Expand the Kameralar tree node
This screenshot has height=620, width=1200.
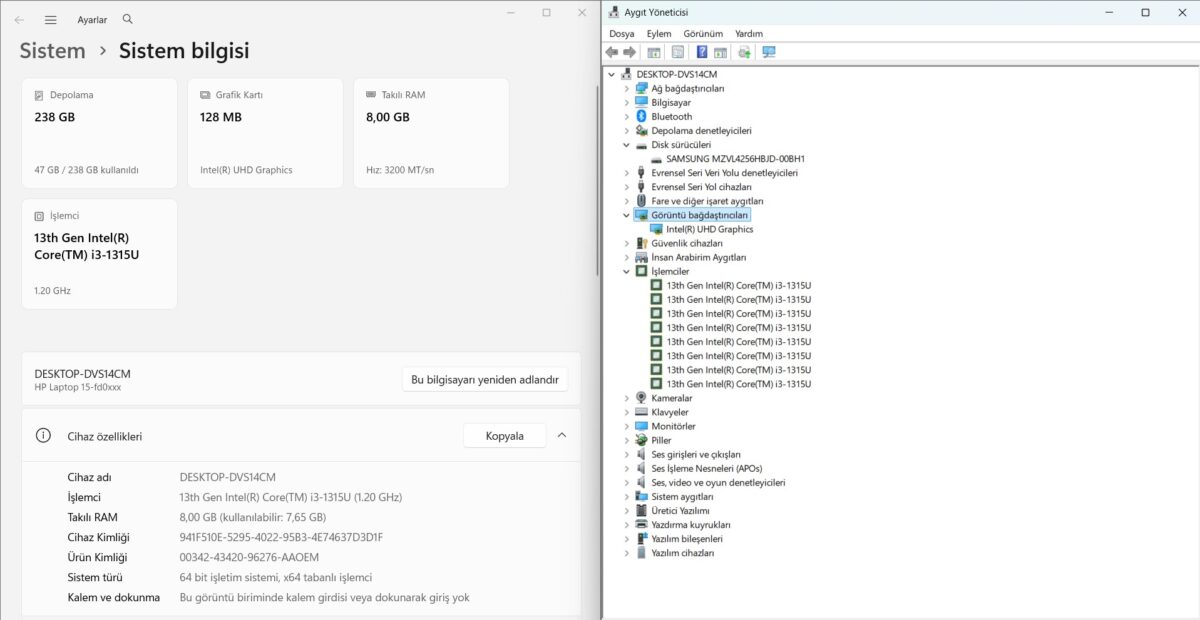pos(627,398)
